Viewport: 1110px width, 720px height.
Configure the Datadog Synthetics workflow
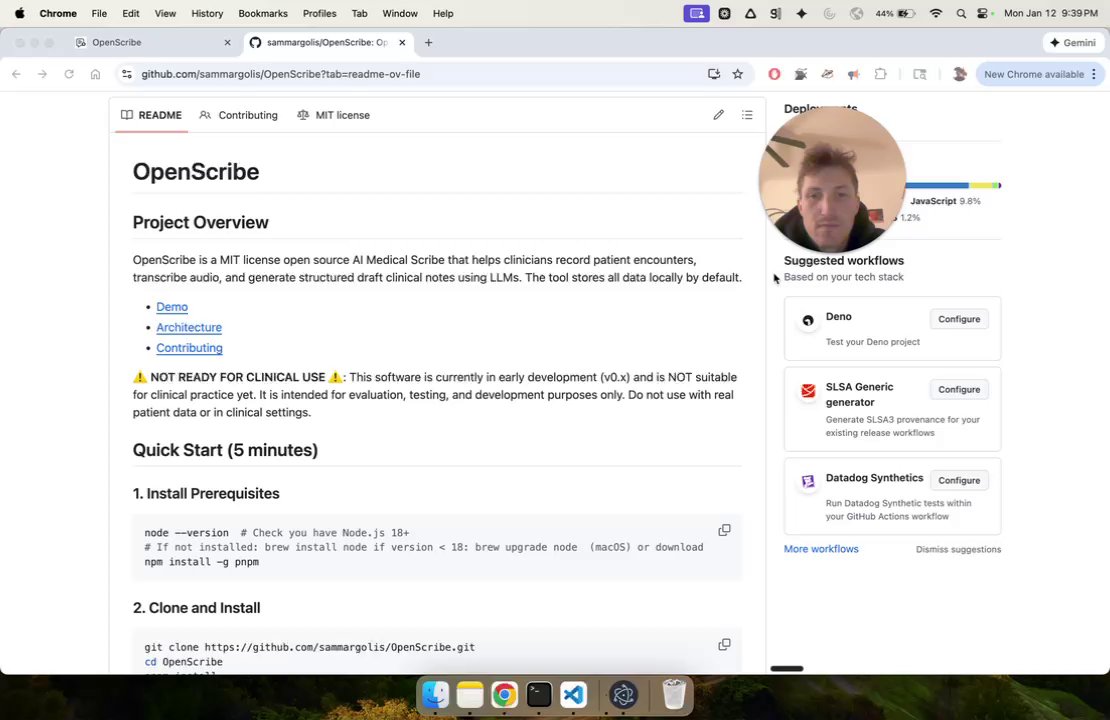coord(959,480)
